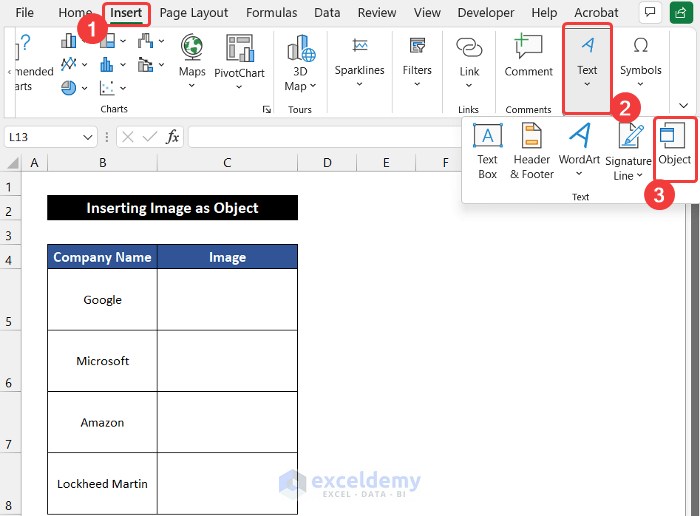700x516 pixels.
Task: Collapse the ribbon with the chevron
Action: (x=683, y=106)
